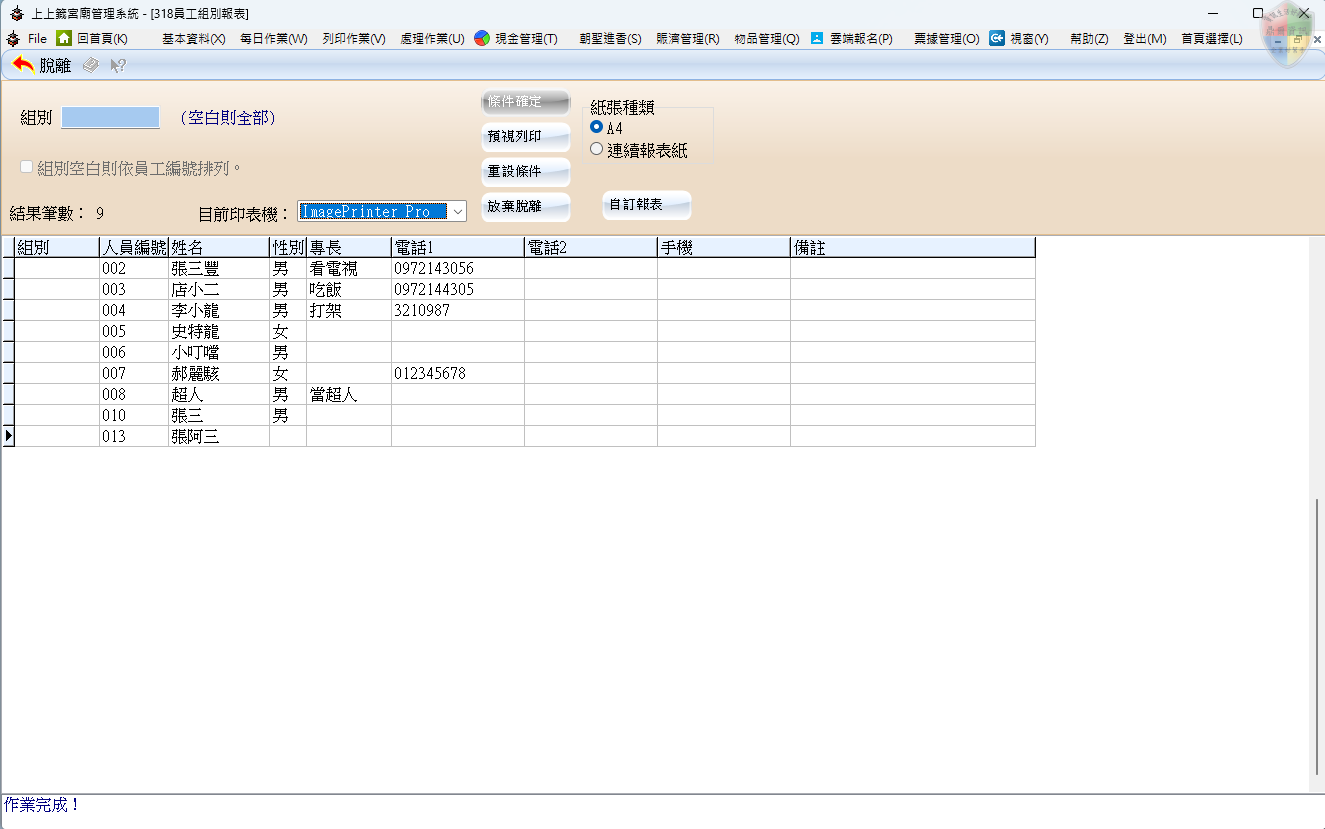Click the G+ icon beside 視窗
Viewport: 1325px width, 829px height.
[995, 38]
